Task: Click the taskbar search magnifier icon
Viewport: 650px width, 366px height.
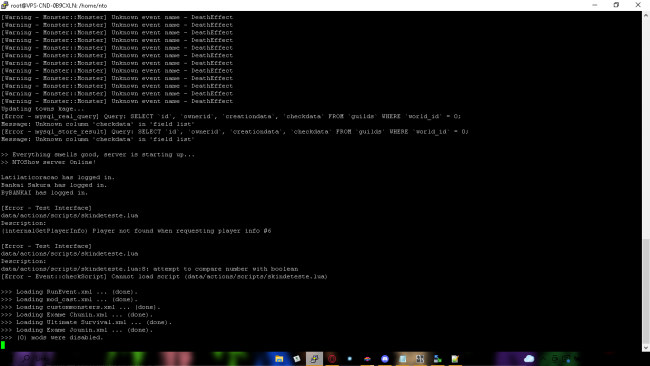Action: [x=26, y=359]
